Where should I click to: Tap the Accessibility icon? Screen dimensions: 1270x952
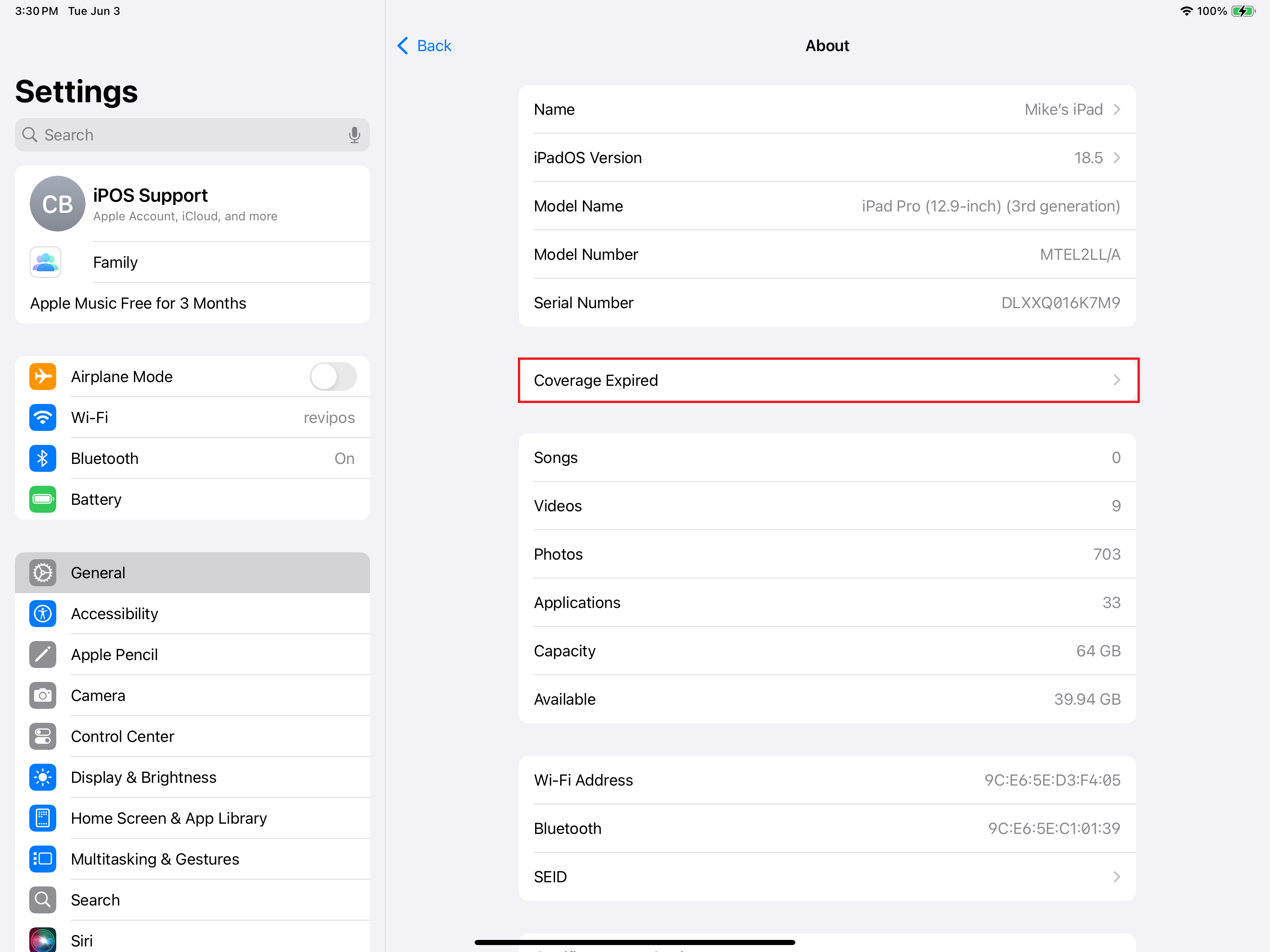coord(43,613)
